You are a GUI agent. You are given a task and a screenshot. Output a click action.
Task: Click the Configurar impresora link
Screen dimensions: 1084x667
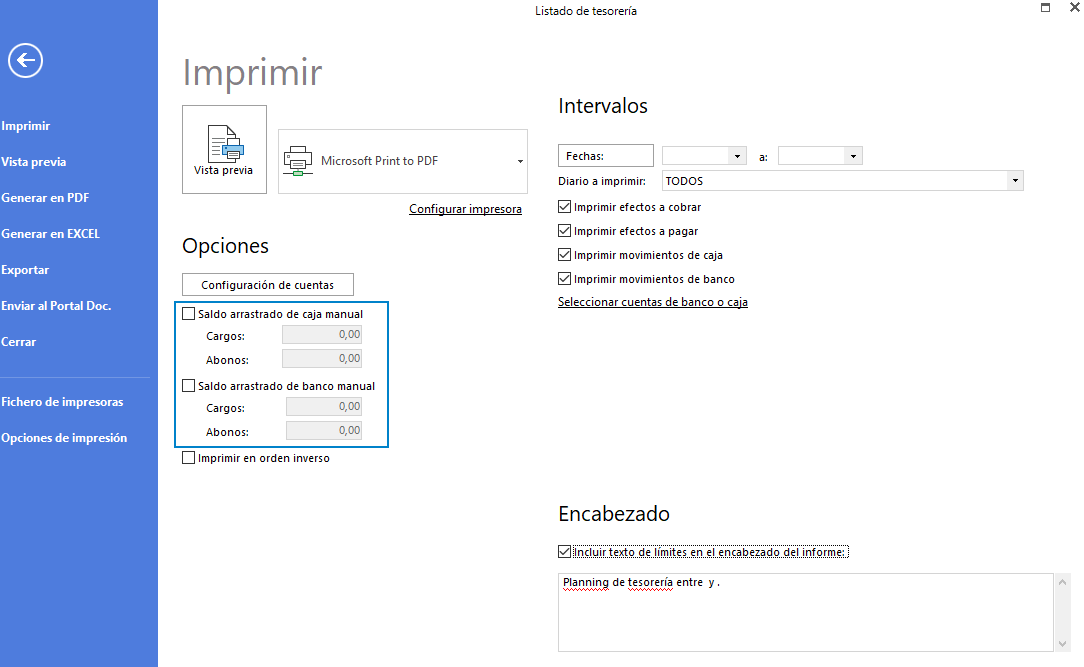tap(465, 209)
